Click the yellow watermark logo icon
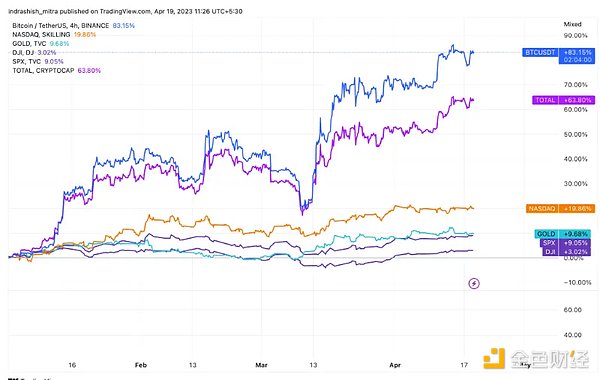600x380 pixels. coord(494,359)
